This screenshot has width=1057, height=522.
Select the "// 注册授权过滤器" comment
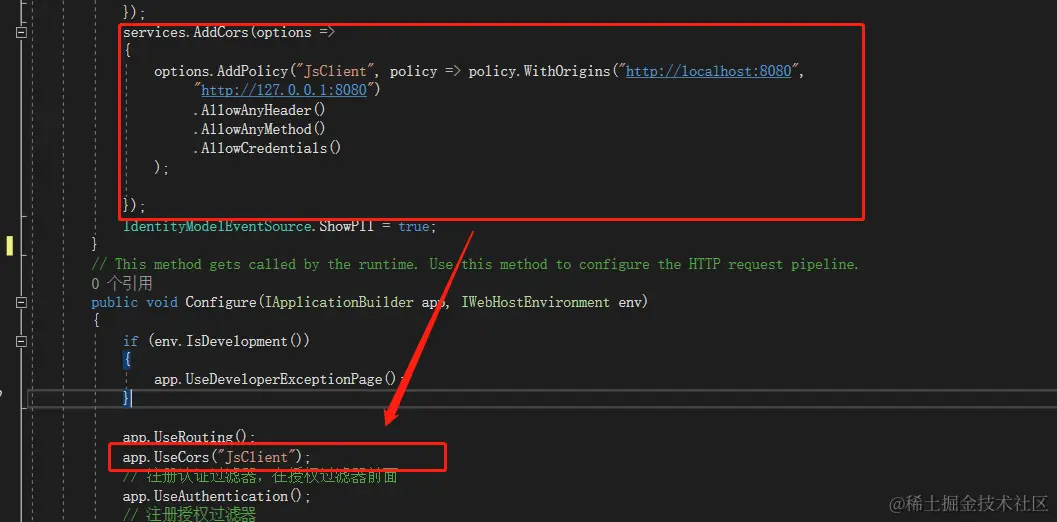[191, 515]
